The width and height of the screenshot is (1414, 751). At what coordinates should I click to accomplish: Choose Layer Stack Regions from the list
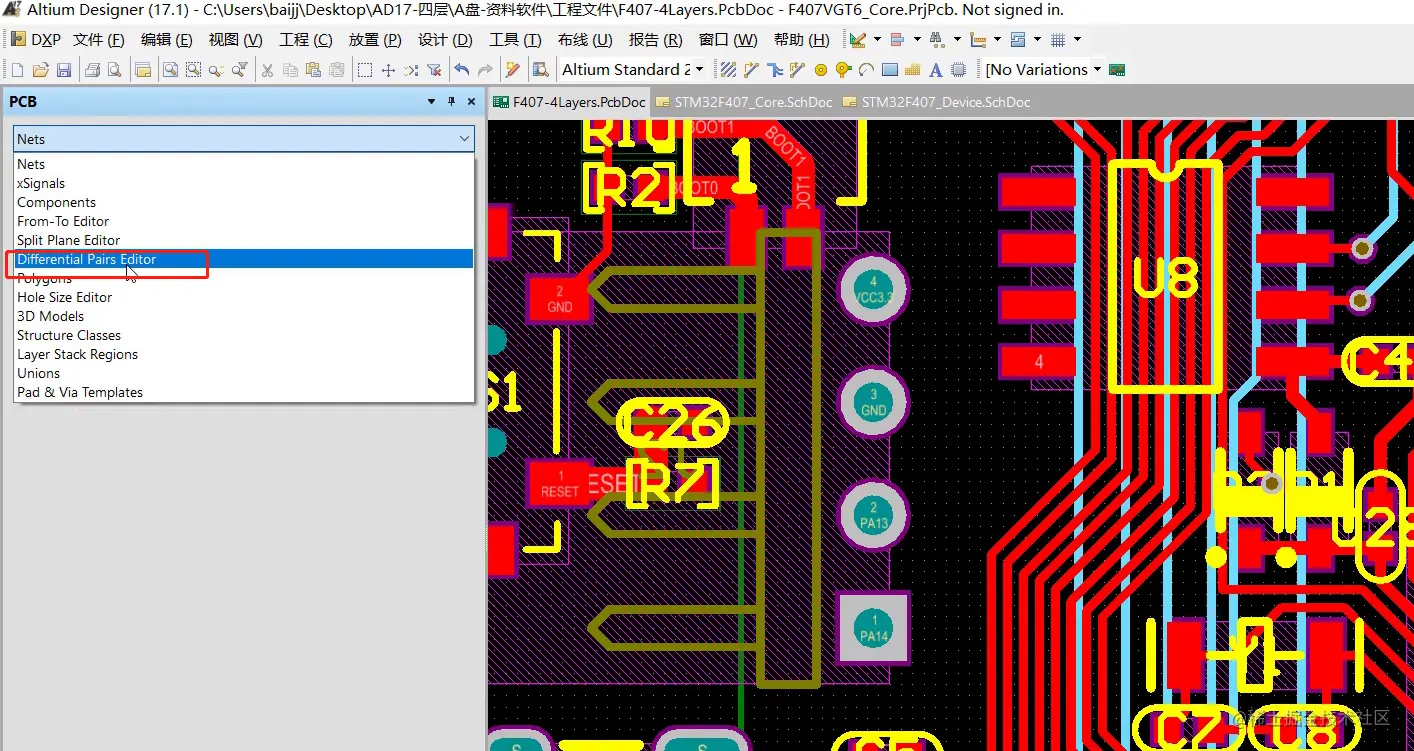click(x=244, y=354)
